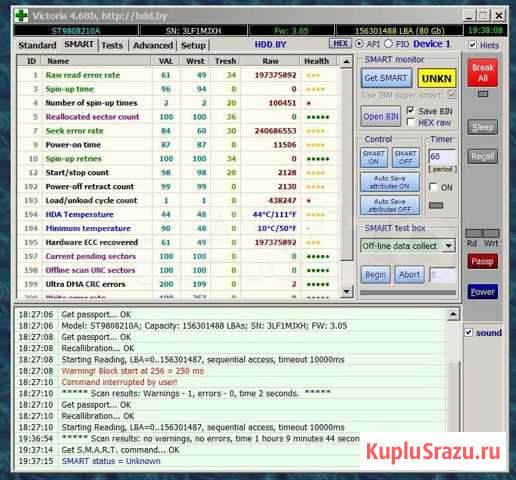Screen dimensions: 516x480
Task: Open the Off-line data collect dropdown
Action: coord(449,246)
